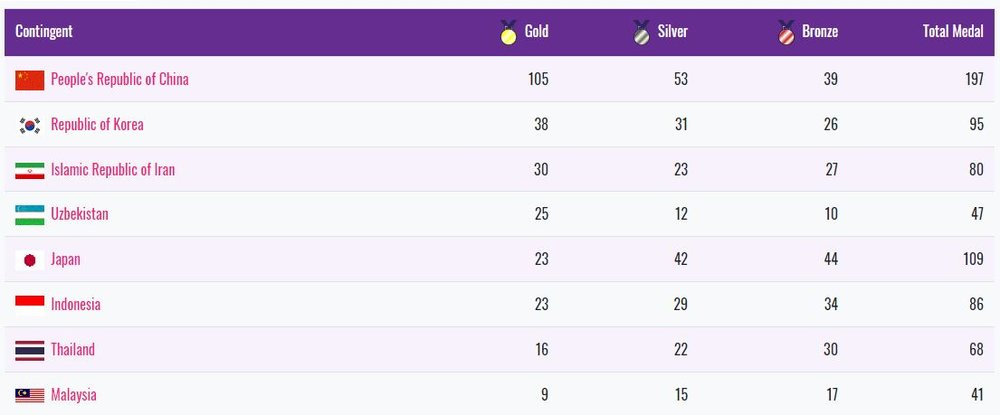Click the silver medal icon in header
Image resolution: width=1000 pixels, height=415 pixels.
pos(641,33)
